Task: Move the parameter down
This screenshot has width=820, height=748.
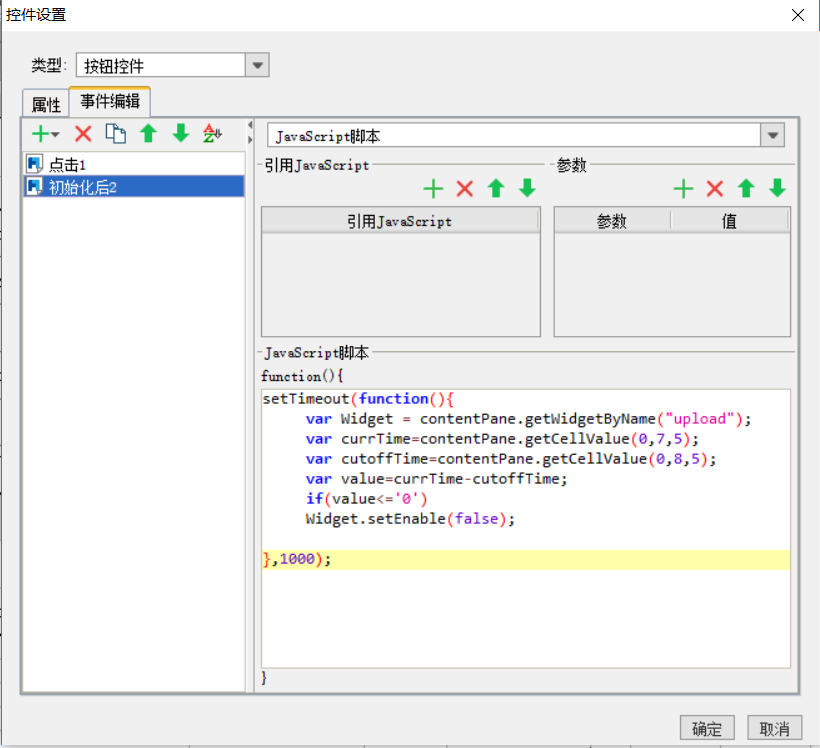Action: 778,188
